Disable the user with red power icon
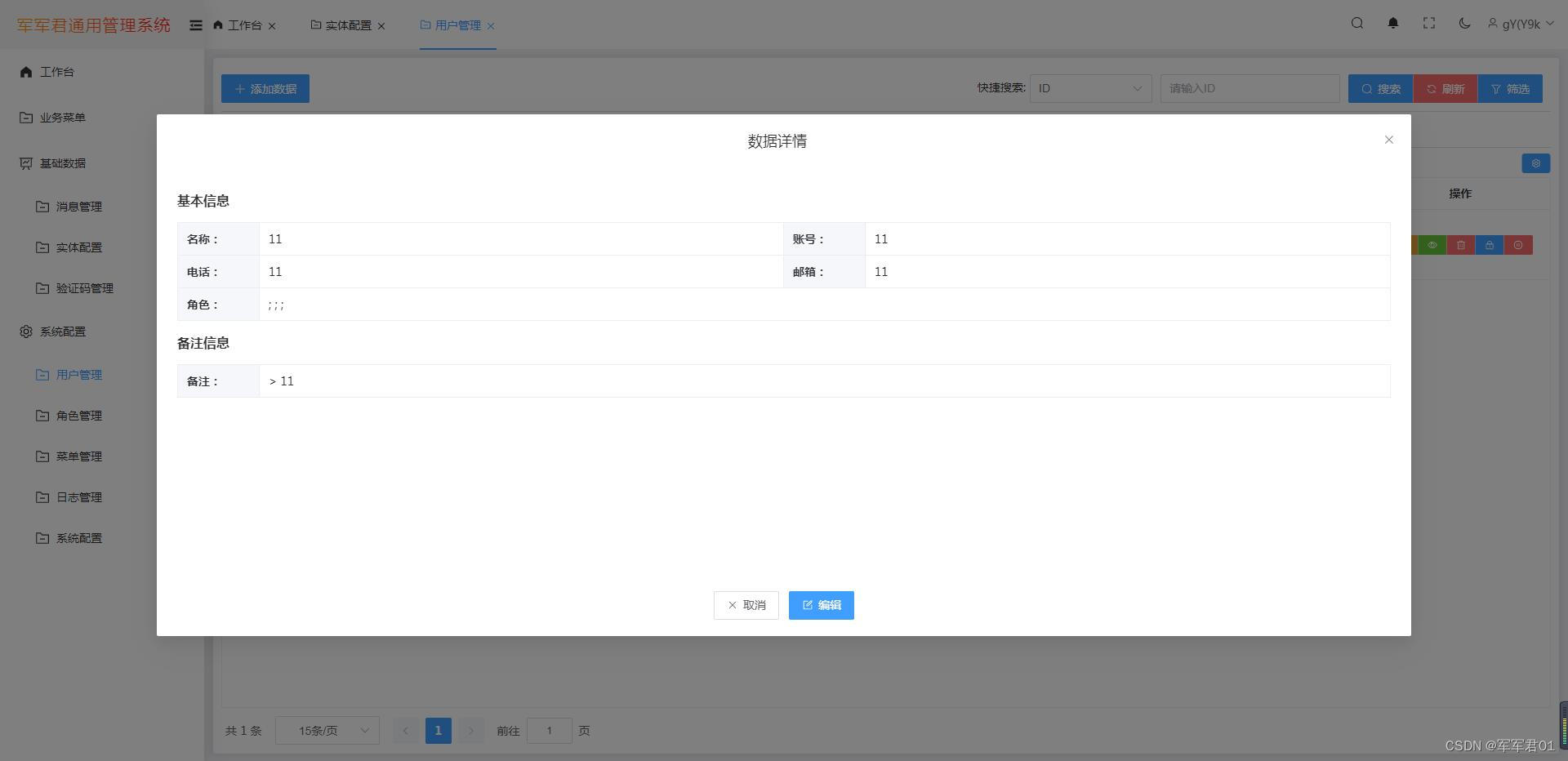The height and width of the screenshot is (761, 1568). coord(1517,244)
